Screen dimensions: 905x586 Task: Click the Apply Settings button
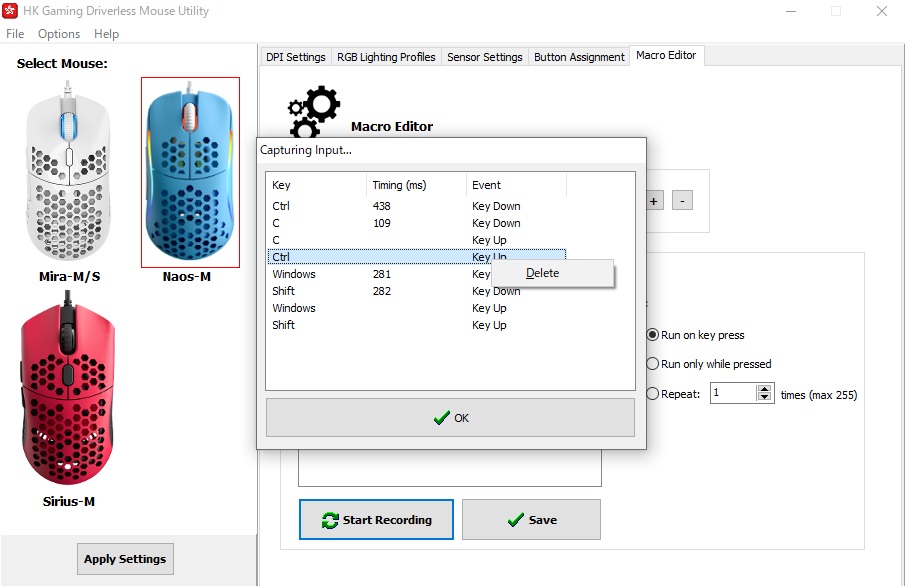pos(125,559)
